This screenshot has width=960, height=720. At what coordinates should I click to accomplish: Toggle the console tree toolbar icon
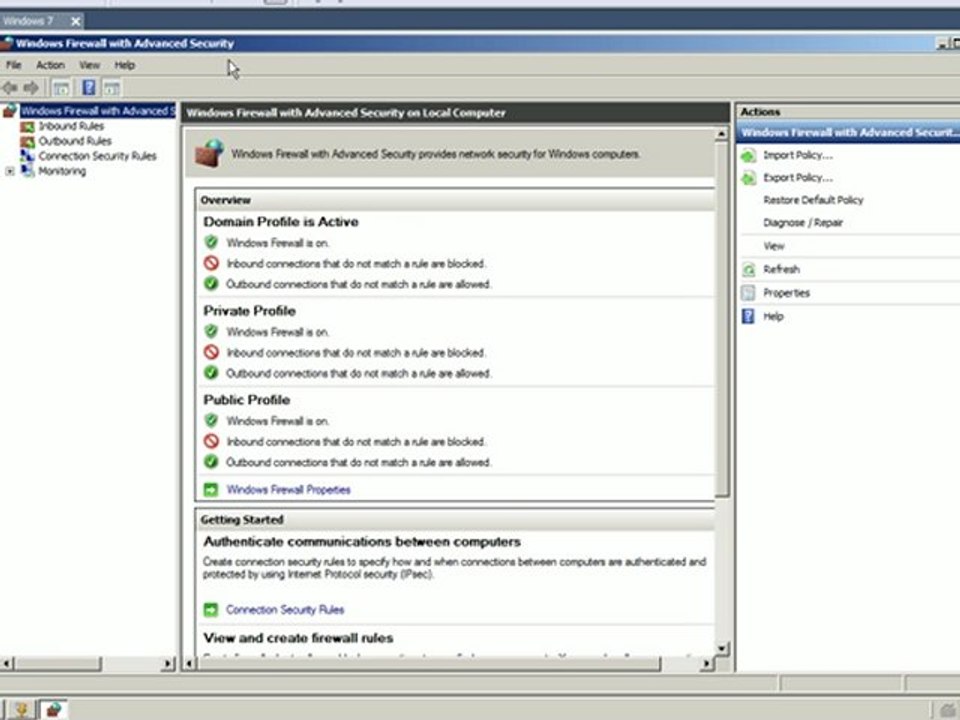click(61, 88)
